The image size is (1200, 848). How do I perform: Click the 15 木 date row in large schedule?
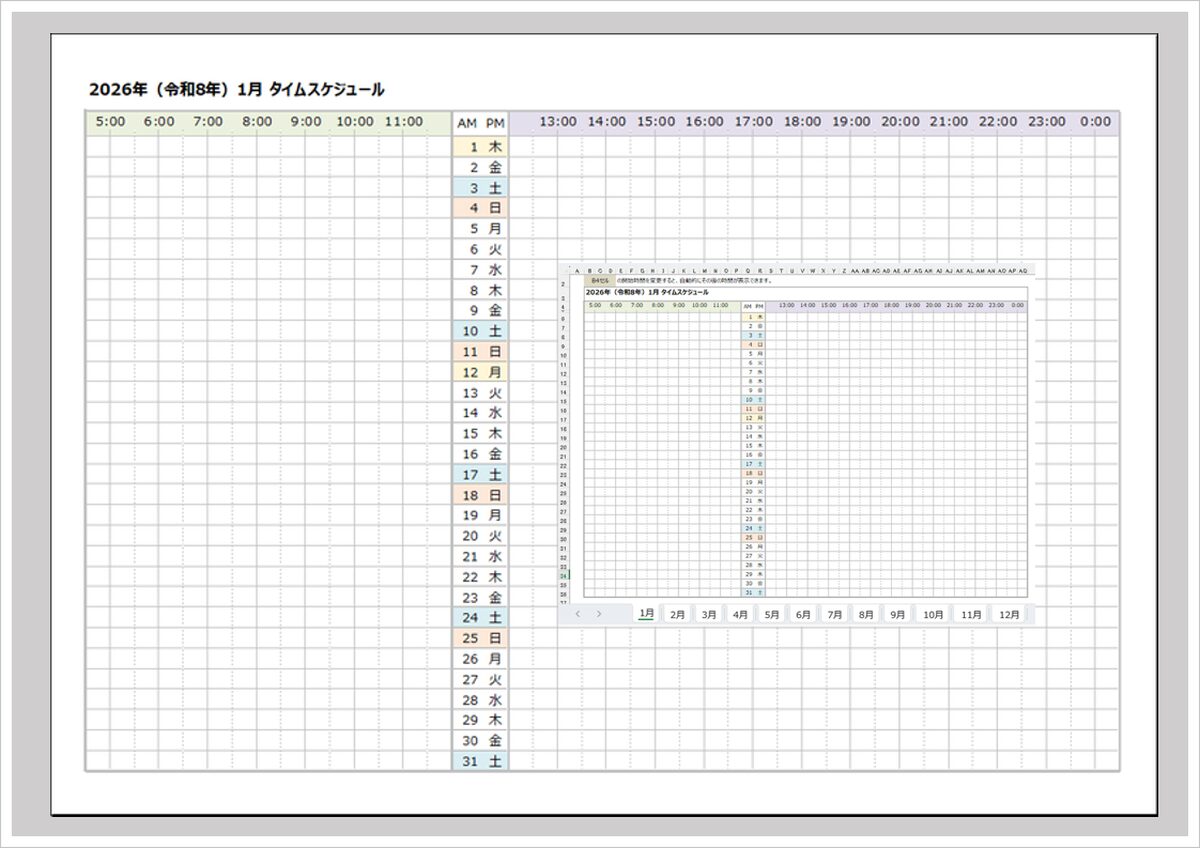click(480, 434)
